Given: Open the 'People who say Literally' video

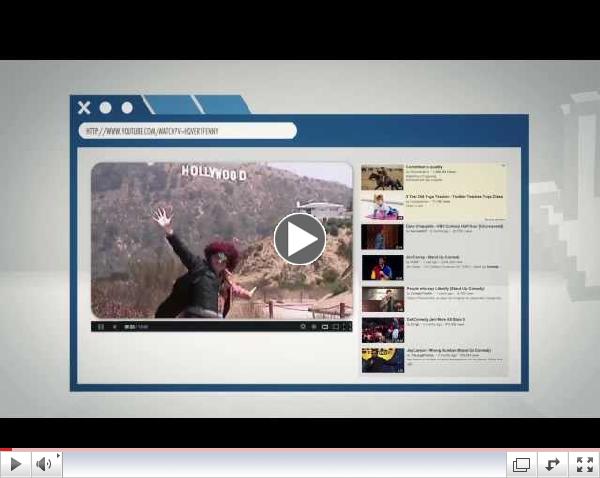Looking at the screenshot, I should coord(445,291).
